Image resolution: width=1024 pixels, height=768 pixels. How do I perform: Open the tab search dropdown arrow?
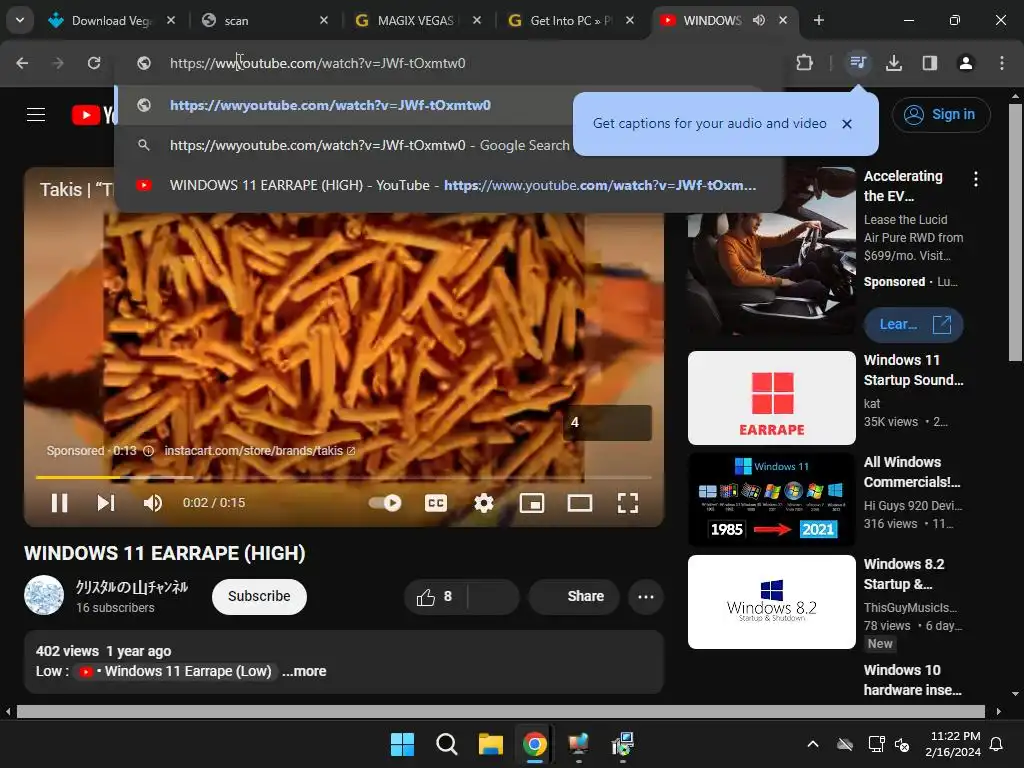[x=20, y=20]
